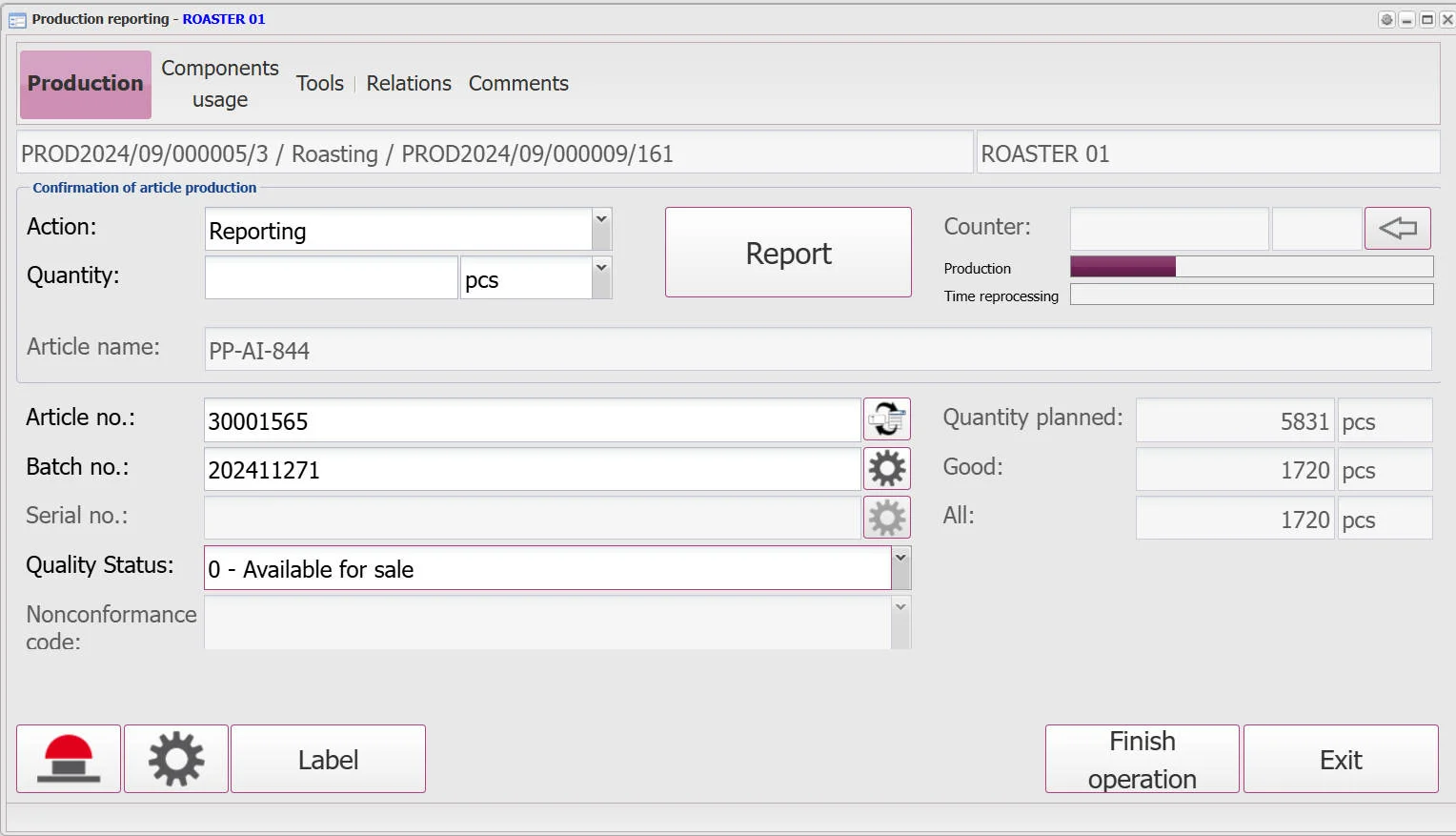The height and width of the screenshot is (836, 1456).
Task: Click the window icon in title bar
Action: coord(17,19)
